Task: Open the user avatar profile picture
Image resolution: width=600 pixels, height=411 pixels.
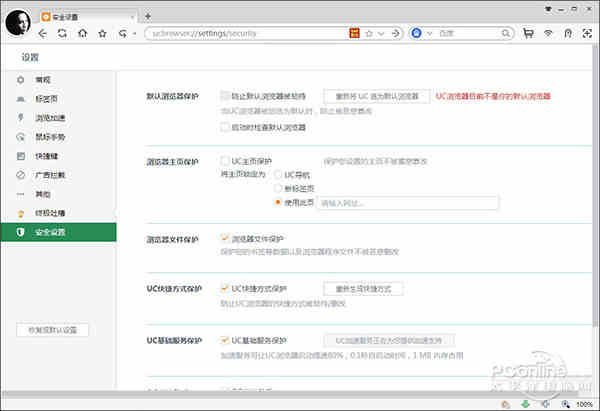Action: (18, 23)
